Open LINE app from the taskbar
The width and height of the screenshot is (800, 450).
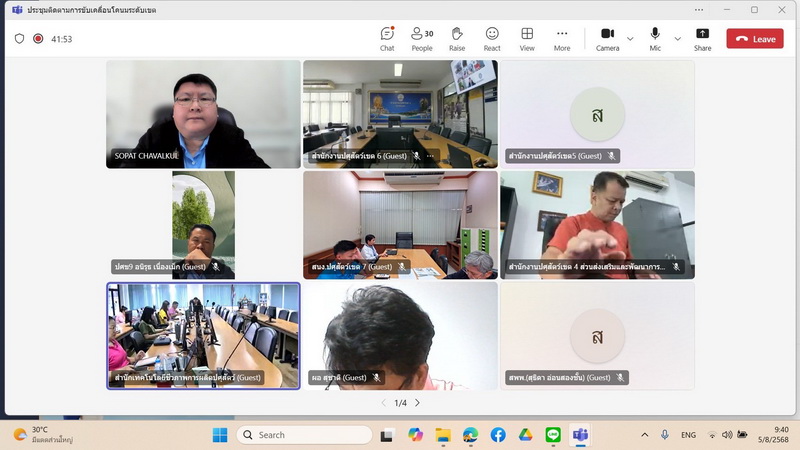tap(552, 435)
